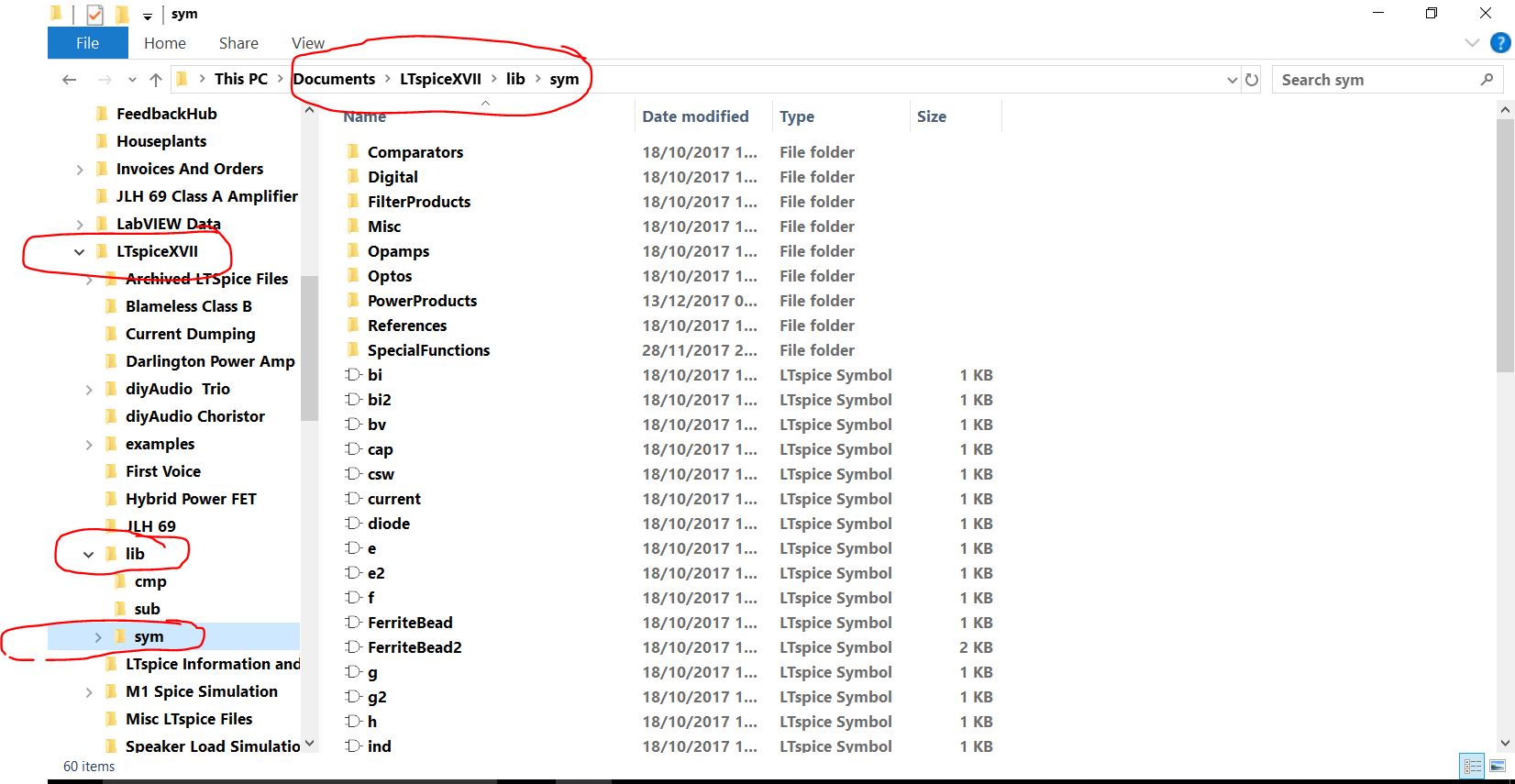Select the current symbol file icon
This screenshot has height=784, width=1515.
[x=353, y=498]
